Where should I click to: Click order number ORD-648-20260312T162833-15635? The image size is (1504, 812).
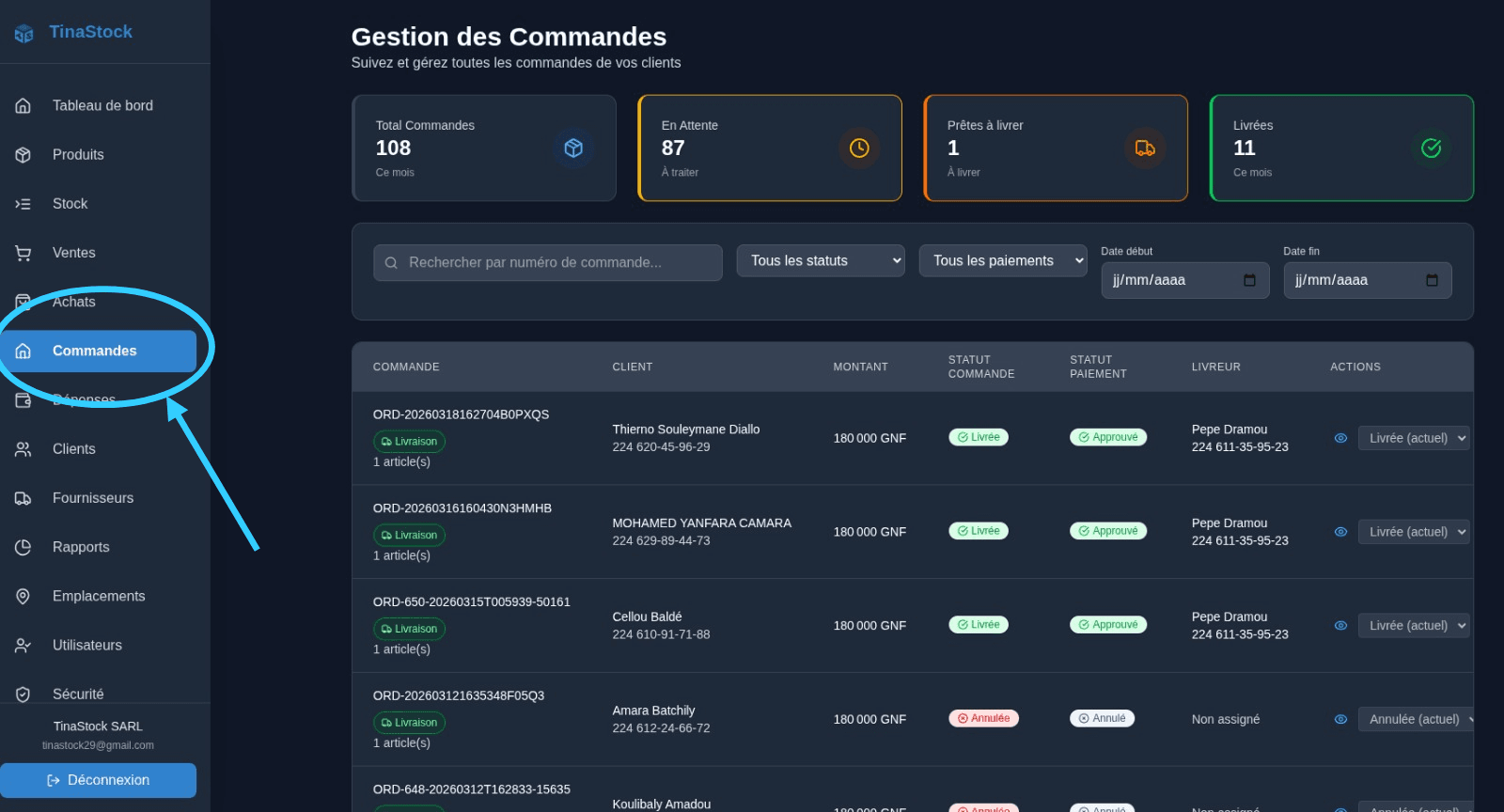click(471, 789)
